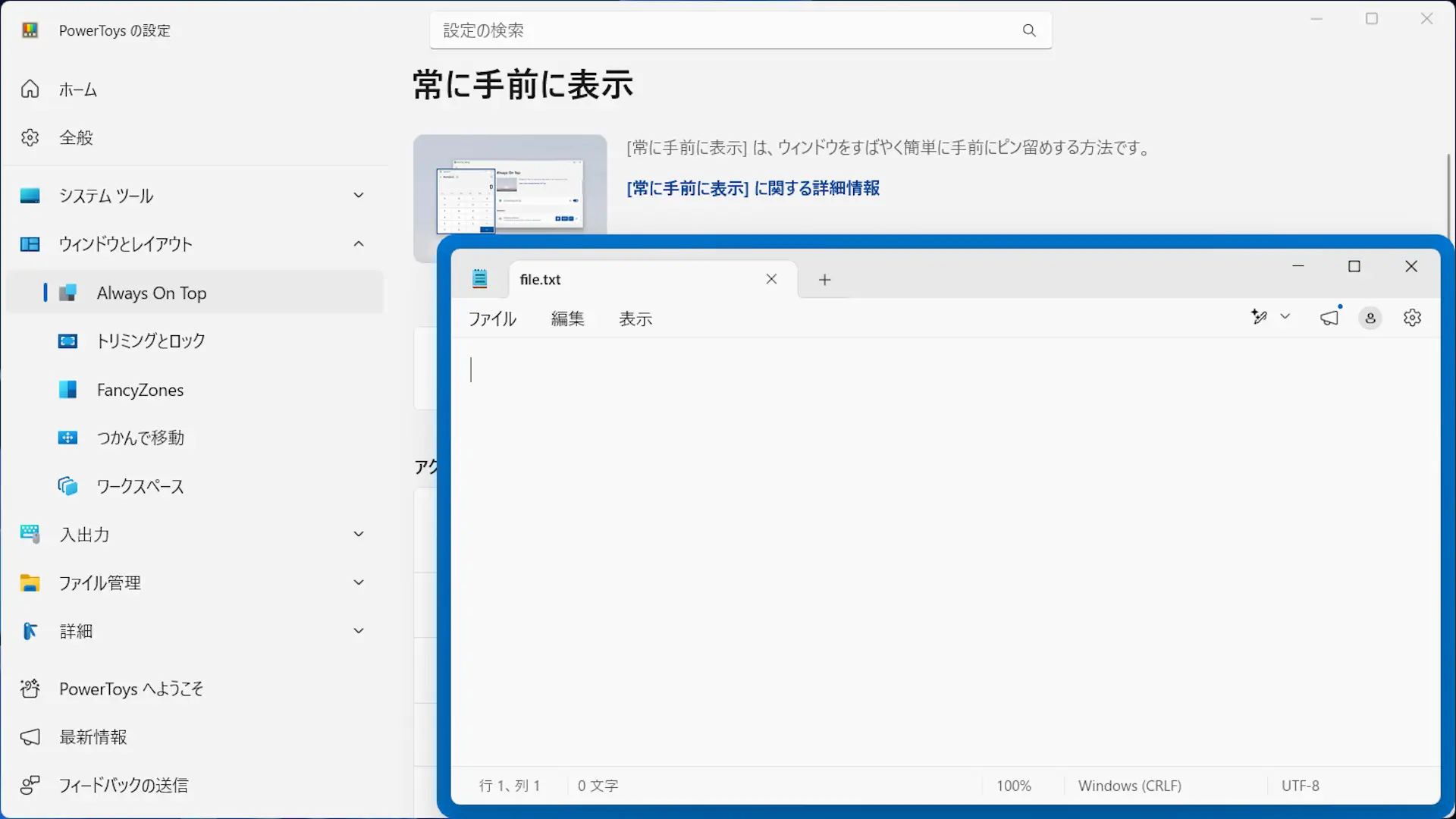Viewport: 1456px width, 819px height.
Task: Click the PowerToys page vertical scrollbar
Action: (1448, 194)
